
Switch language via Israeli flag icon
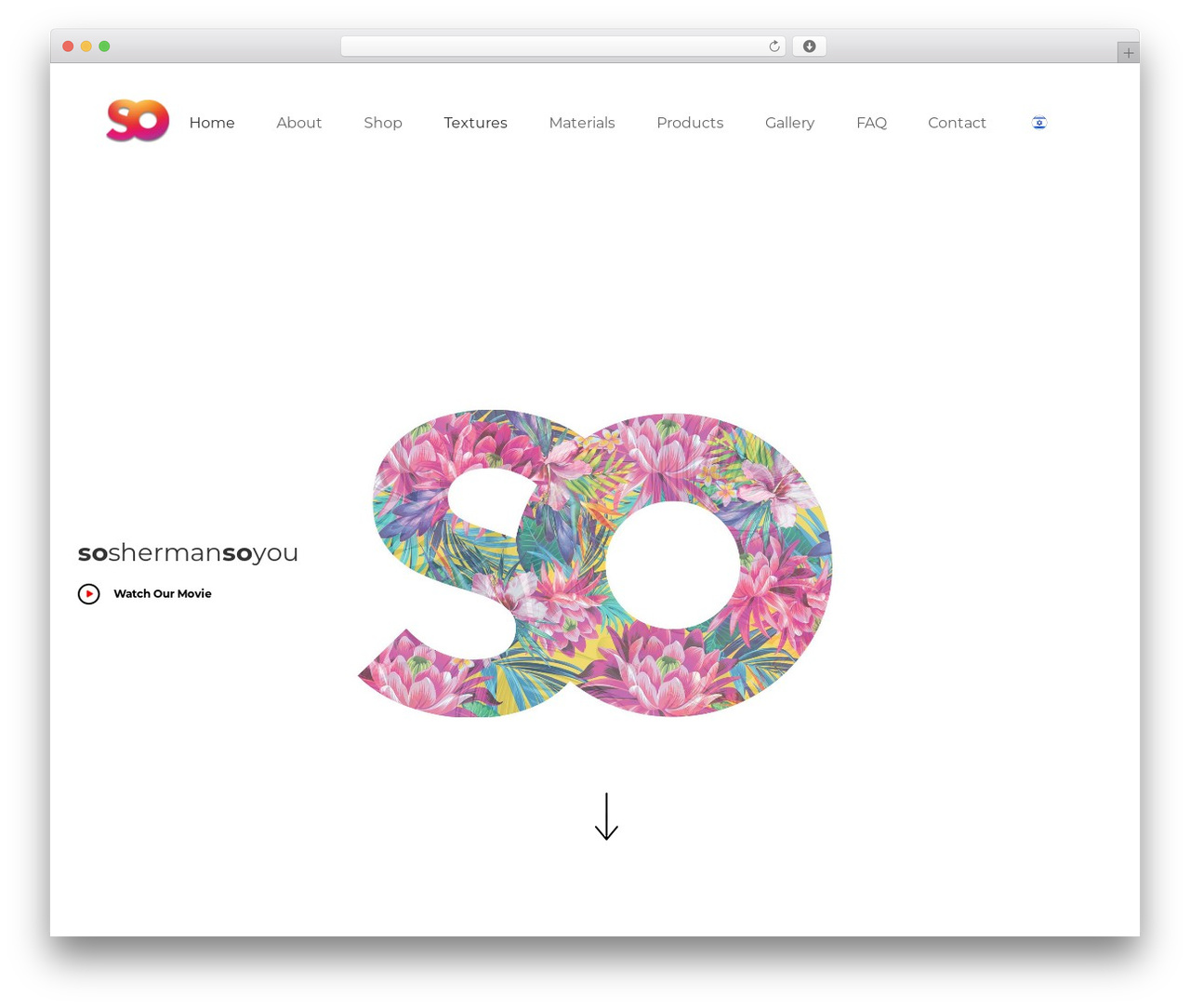click(x=1039, y=123)
